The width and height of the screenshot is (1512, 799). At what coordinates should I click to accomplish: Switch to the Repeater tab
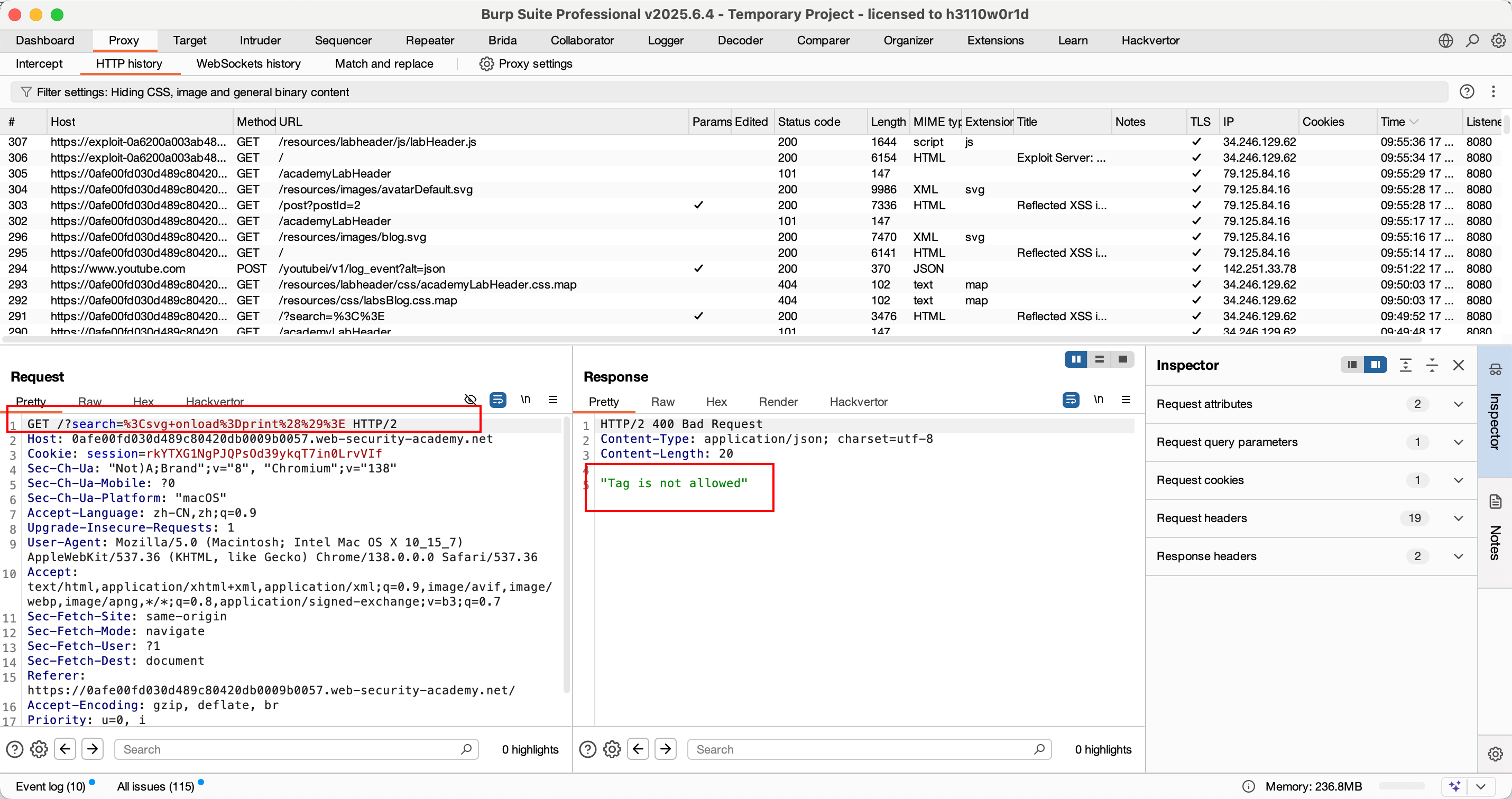(x=430, y=41)
